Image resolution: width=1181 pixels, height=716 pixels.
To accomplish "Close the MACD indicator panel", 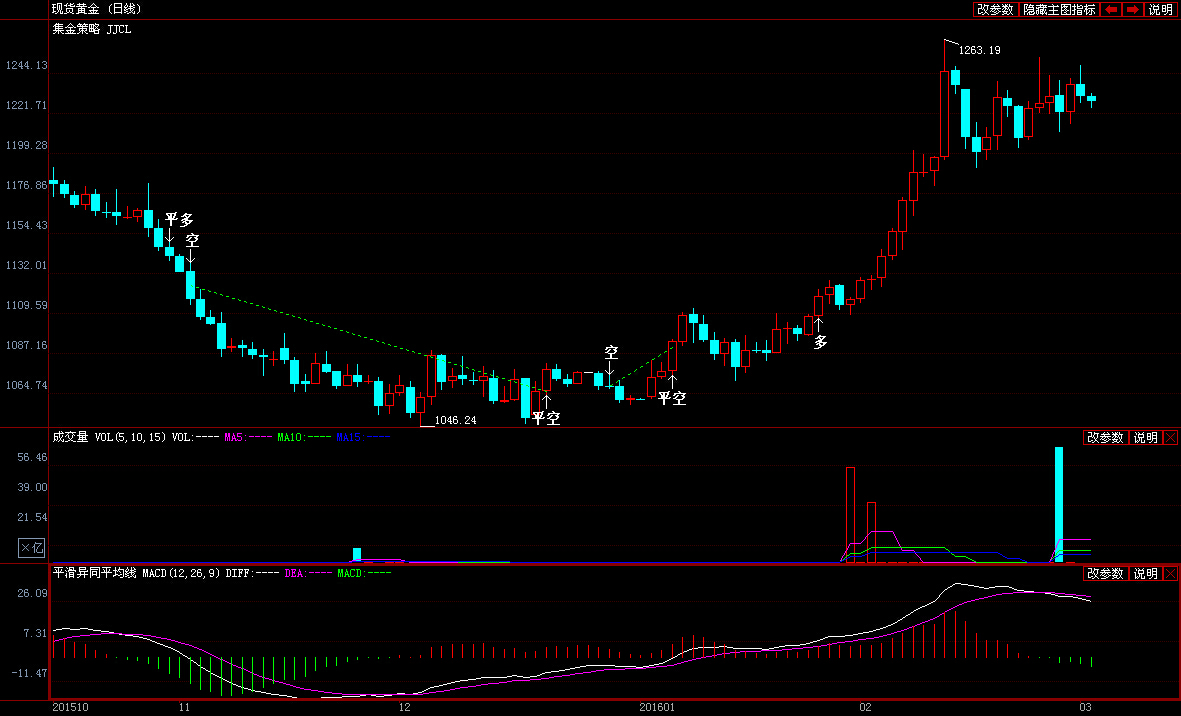I will (x=1170, y=574).
